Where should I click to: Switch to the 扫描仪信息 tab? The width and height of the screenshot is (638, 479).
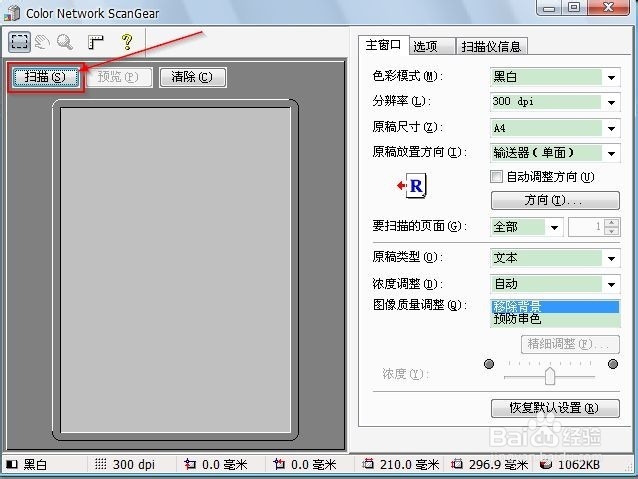coord(492,46)
